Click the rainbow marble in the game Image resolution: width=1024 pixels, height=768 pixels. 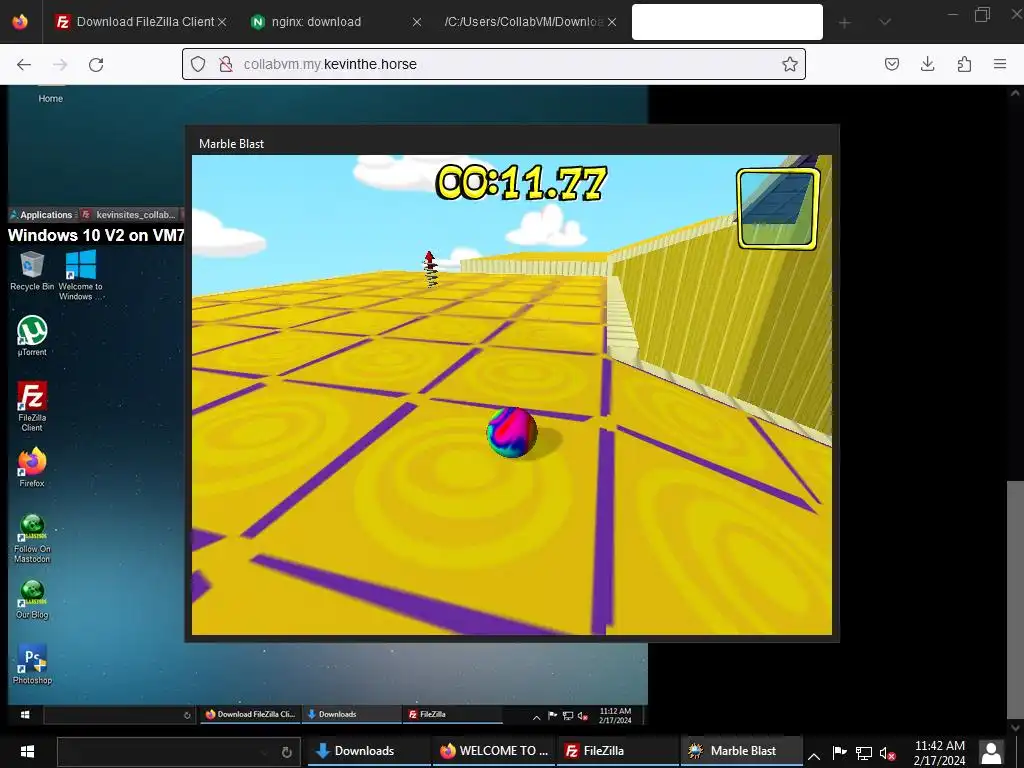point(512,432)
